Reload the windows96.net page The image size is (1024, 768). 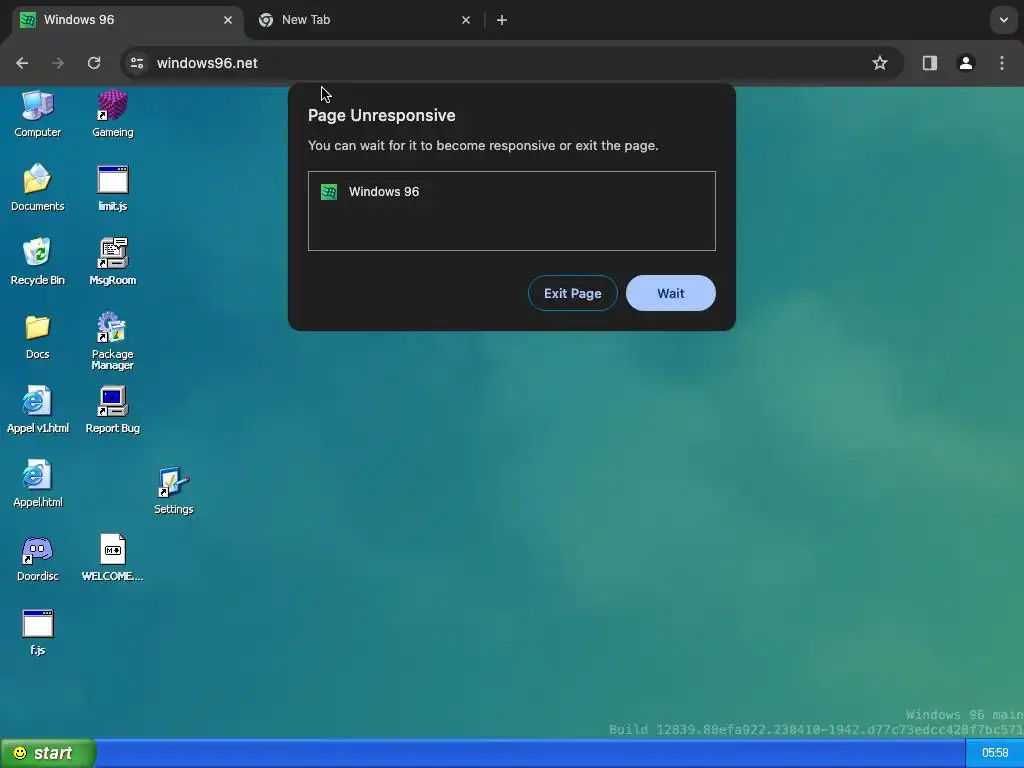pos(94,63)
